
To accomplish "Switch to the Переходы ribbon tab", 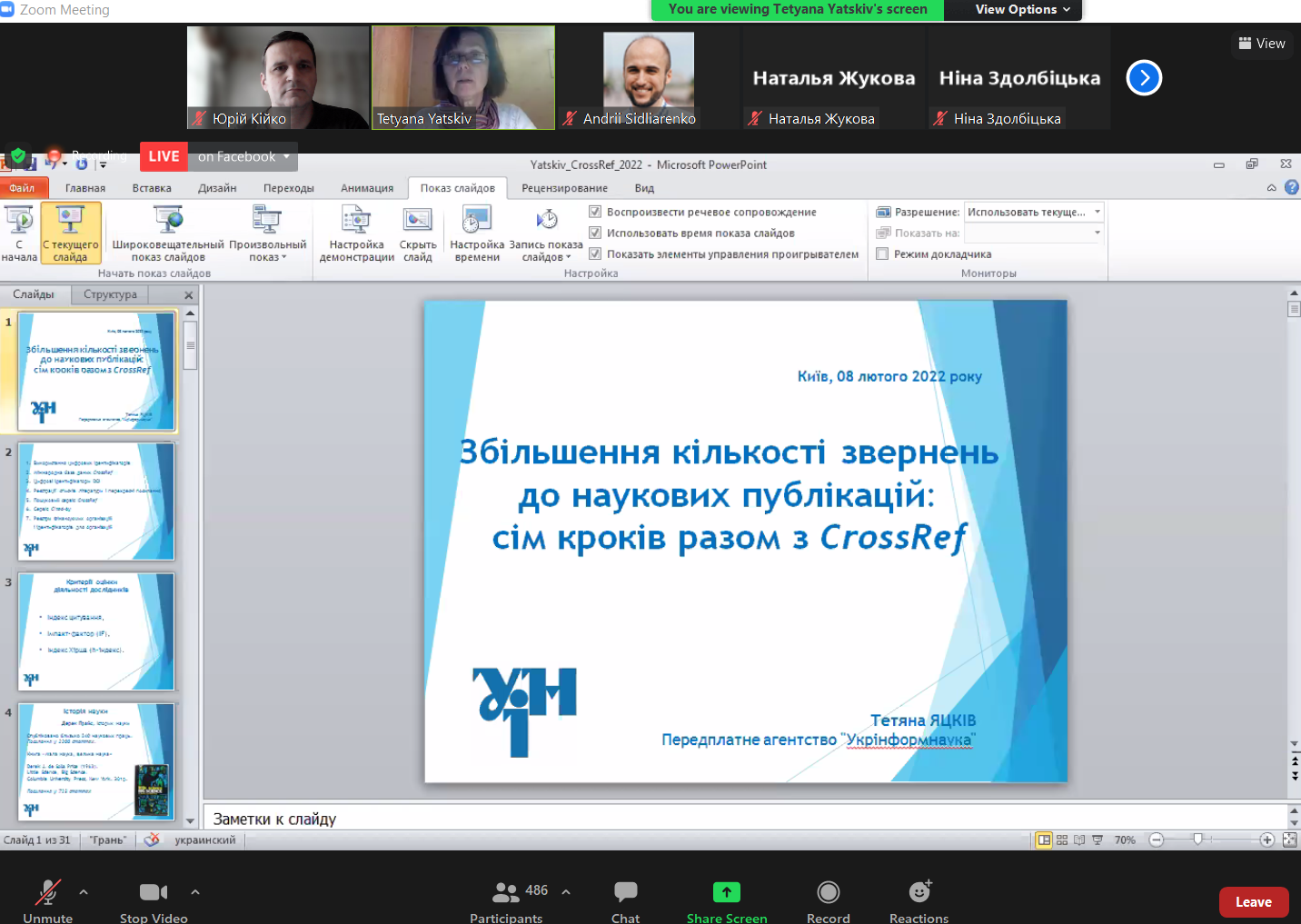I will tap(289, 188).
